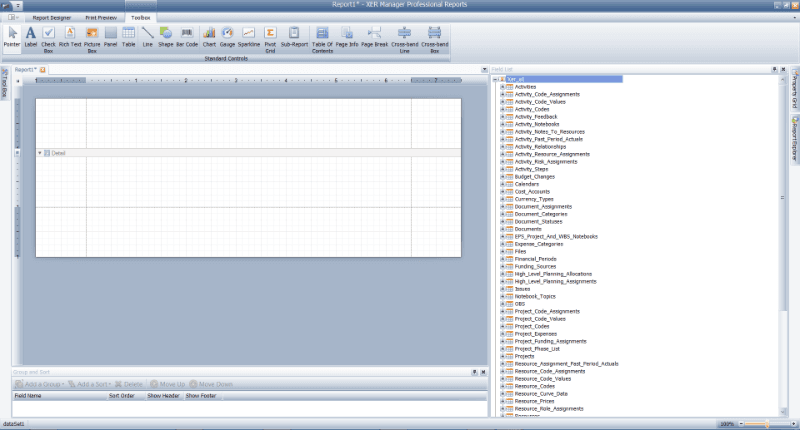Click Delete in Group and Sort

click(129, 384)
